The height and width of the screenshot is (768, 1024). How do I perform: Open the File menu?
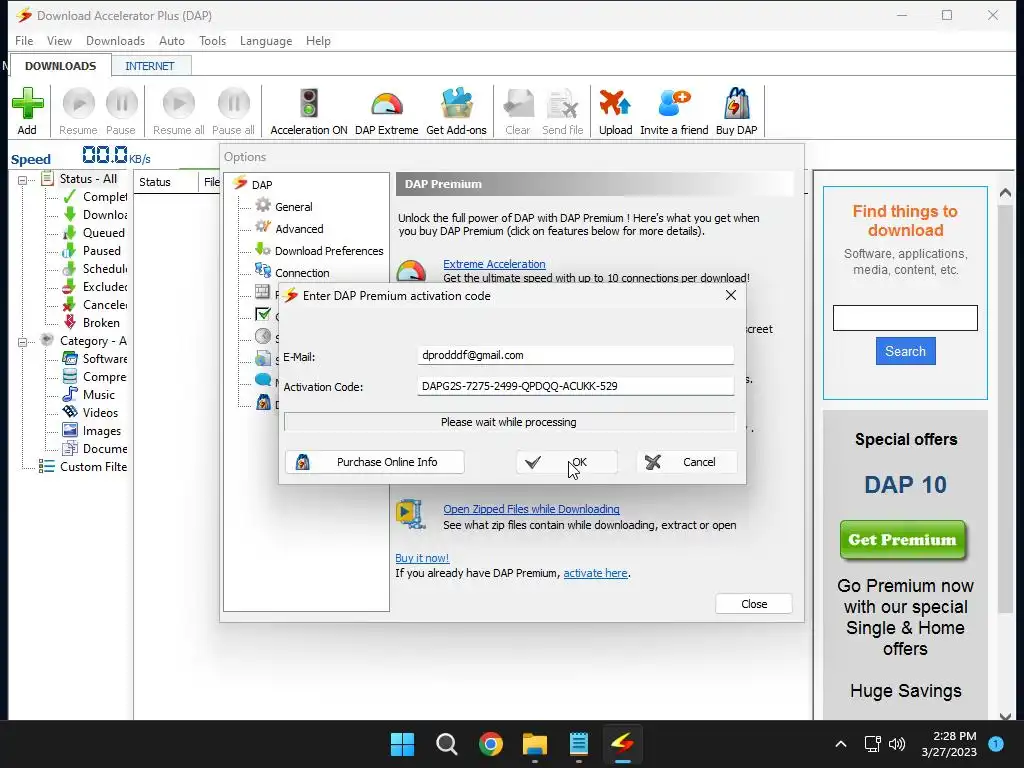pyautogui.click(x=24, y=40)
